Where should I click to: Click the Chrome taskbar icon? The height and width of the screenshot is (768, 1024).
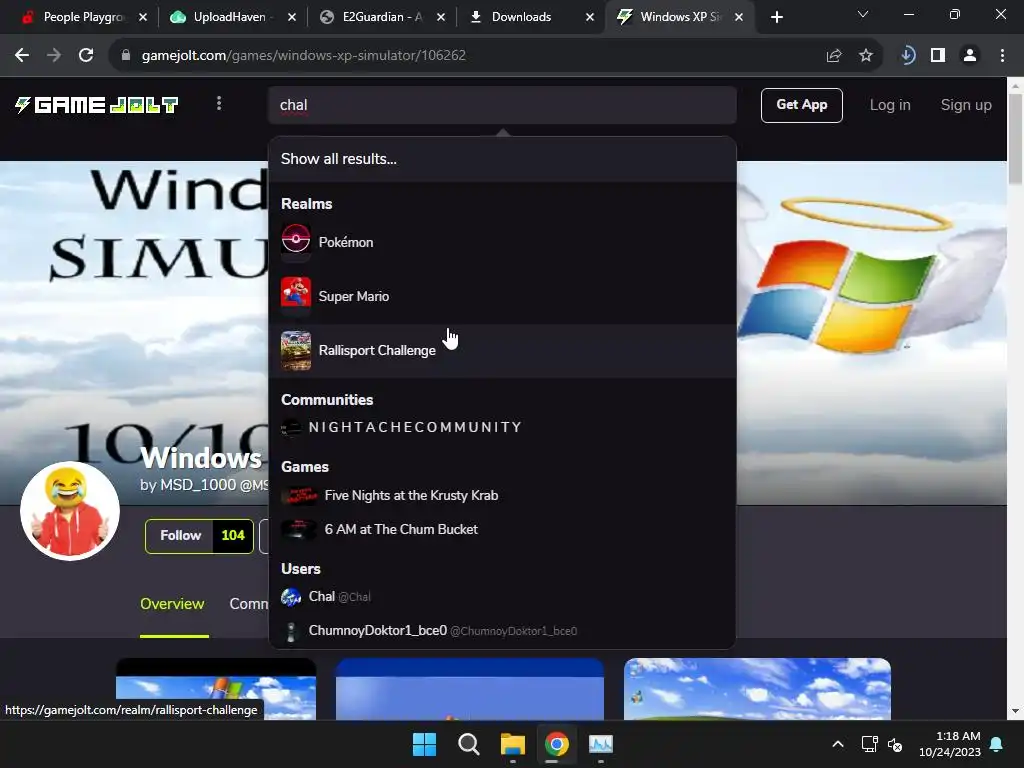coord(556,744)
